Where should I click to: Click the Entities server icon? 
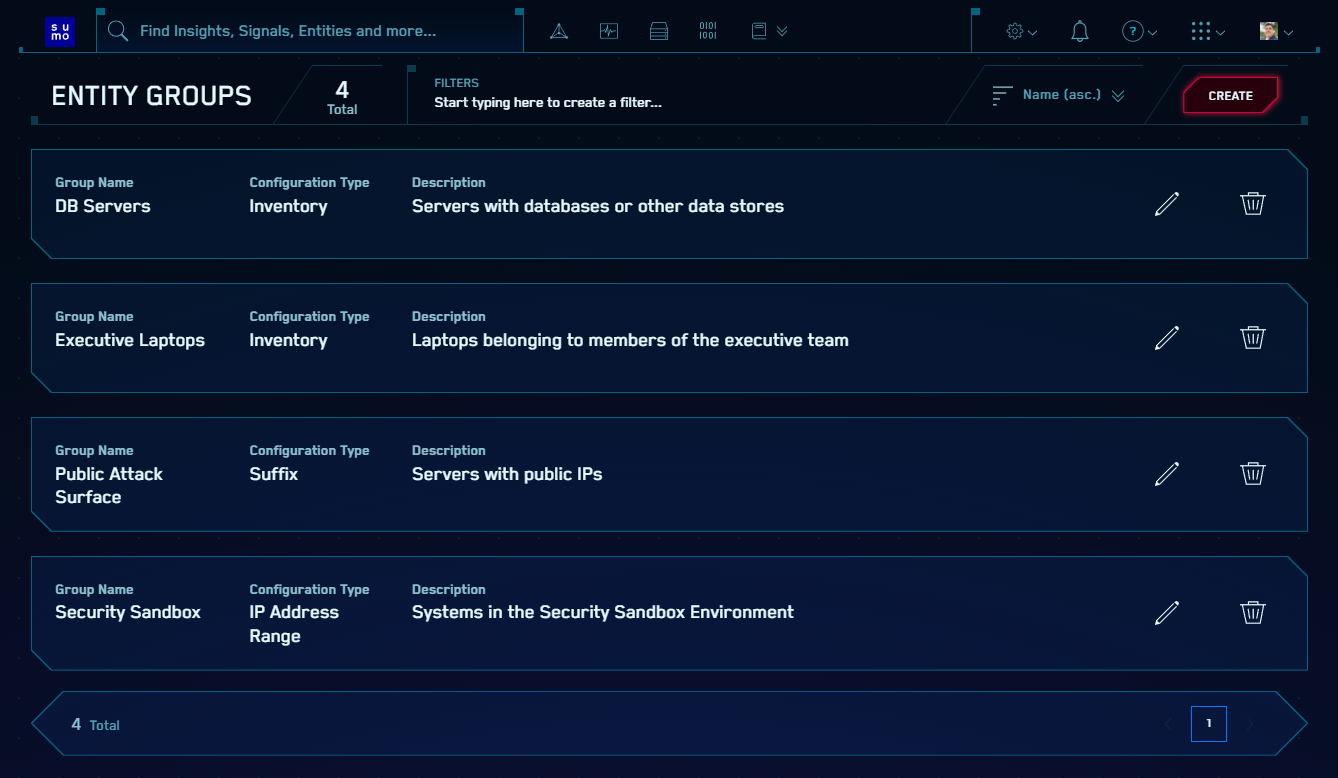[x=658, y=31]
